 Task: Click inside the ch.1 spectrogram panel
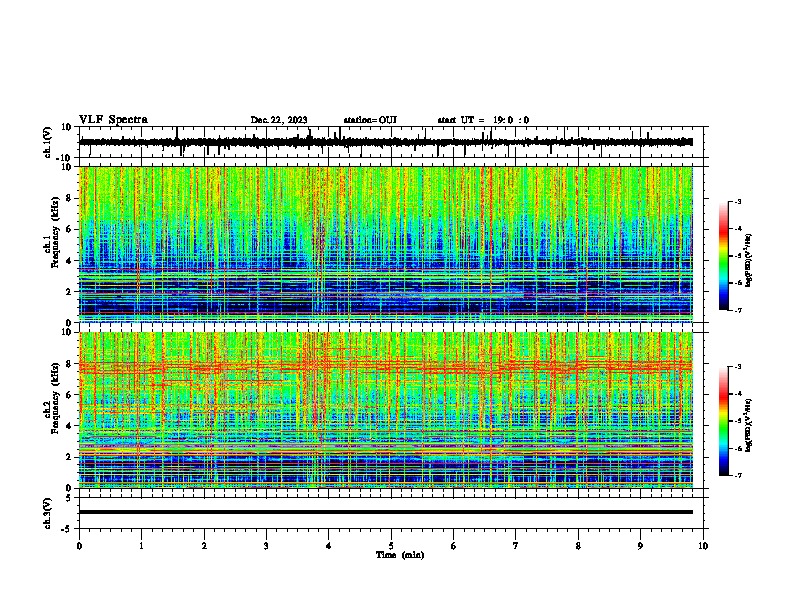tap(386, 244)
